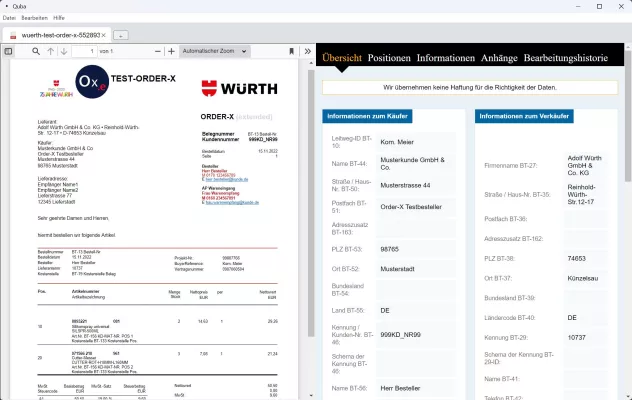Go to previous page arrow
The width and height of the screenshot is (632, 400).
50,51
